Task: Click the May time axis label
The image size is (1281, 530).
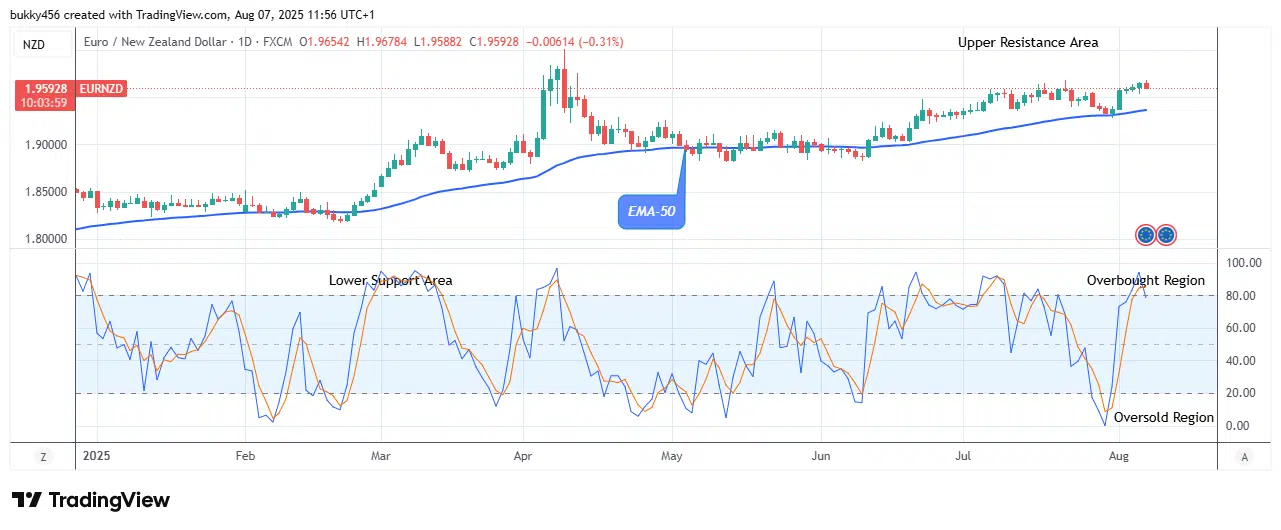Action: point(673,456)
